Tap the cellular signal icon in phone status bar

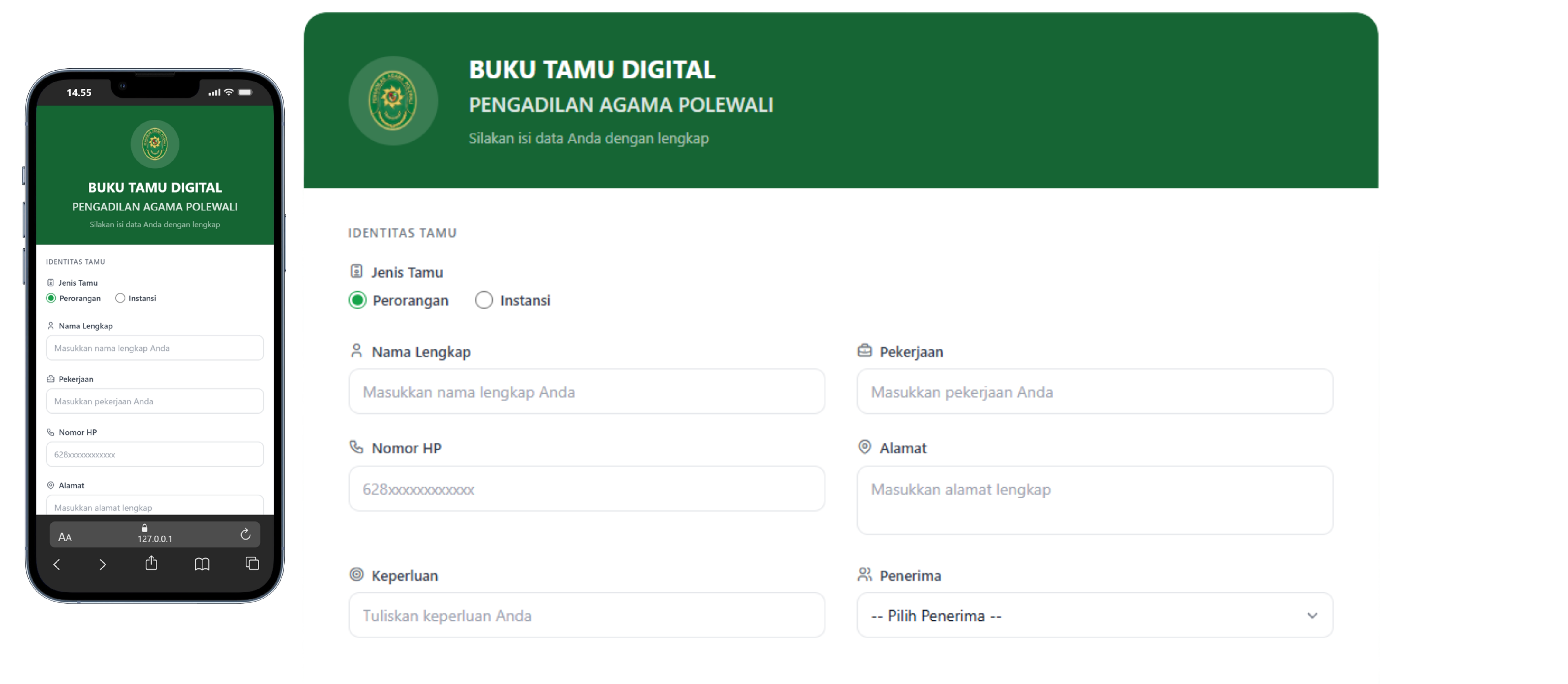point(214,92)
